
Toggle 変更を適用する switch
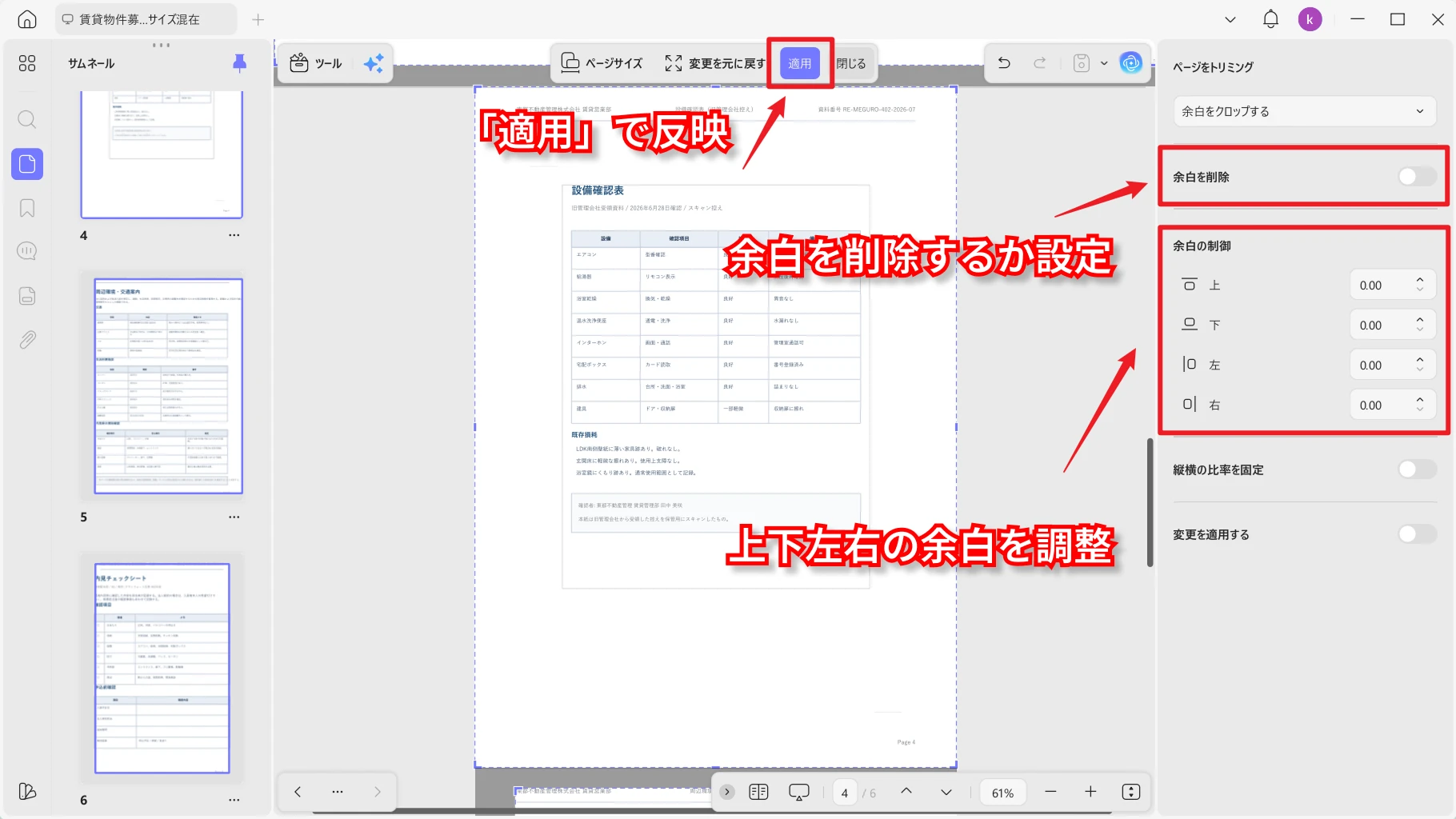pos(1417,534)
